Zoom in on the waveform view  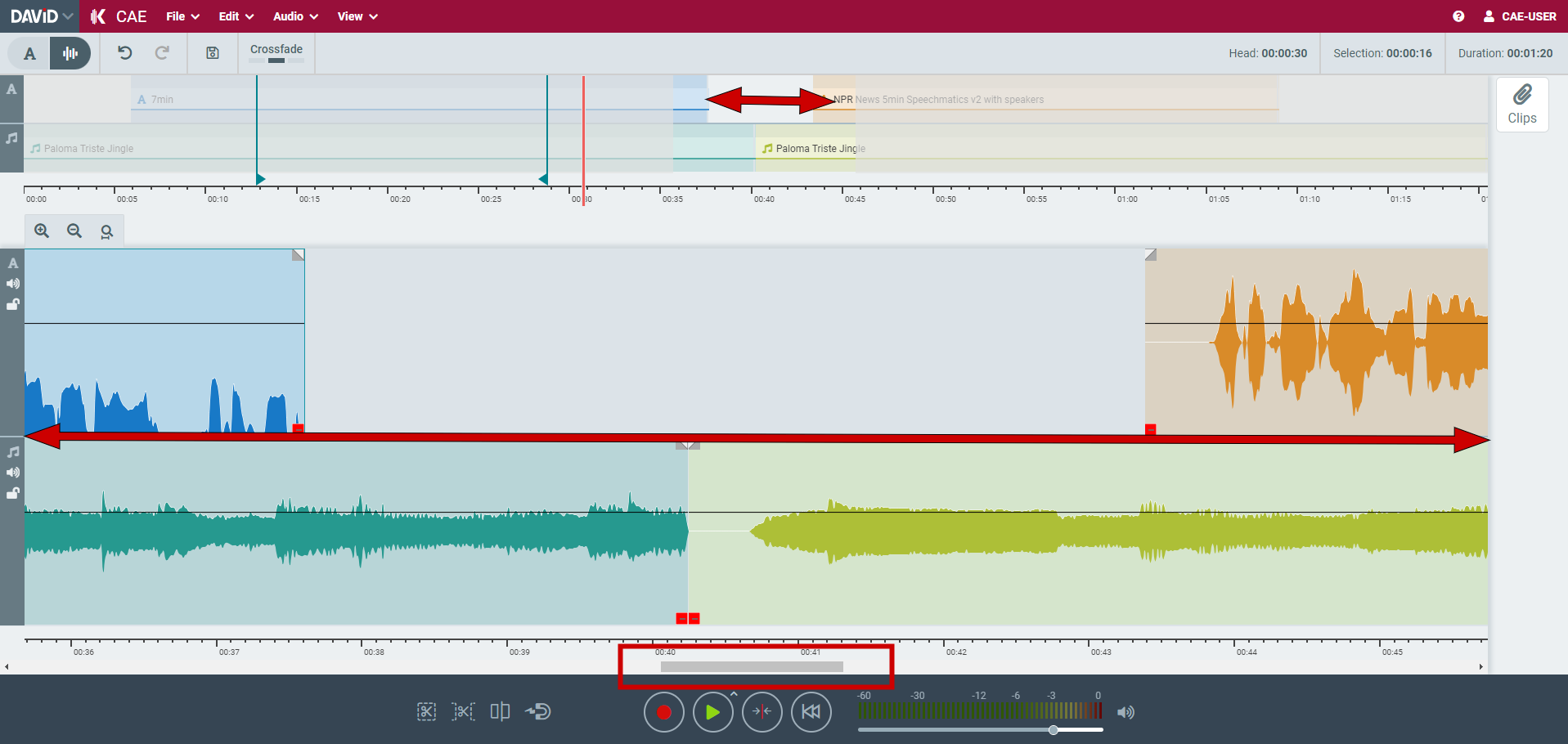42,231
